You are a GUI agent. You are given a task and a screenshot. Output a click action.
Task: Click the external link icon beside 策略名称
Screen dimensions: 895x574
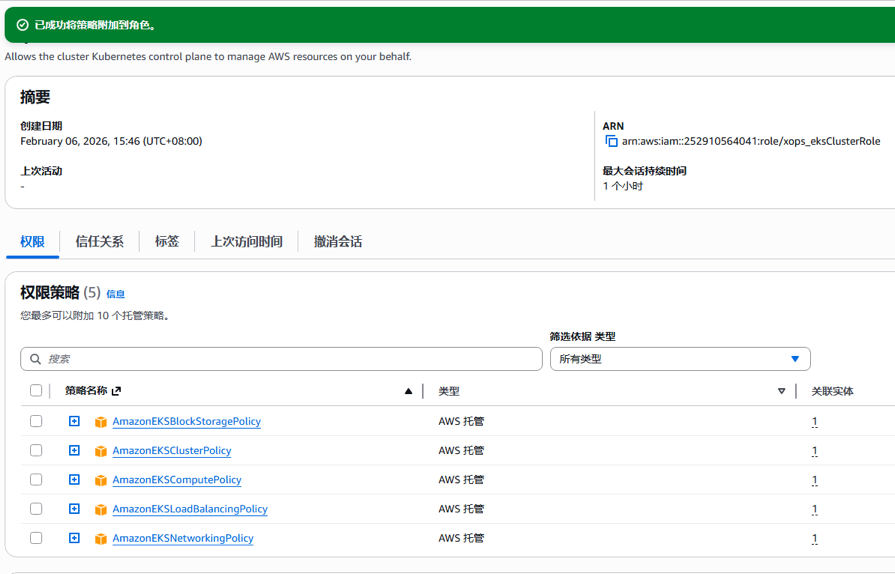[x=116, y=391]
